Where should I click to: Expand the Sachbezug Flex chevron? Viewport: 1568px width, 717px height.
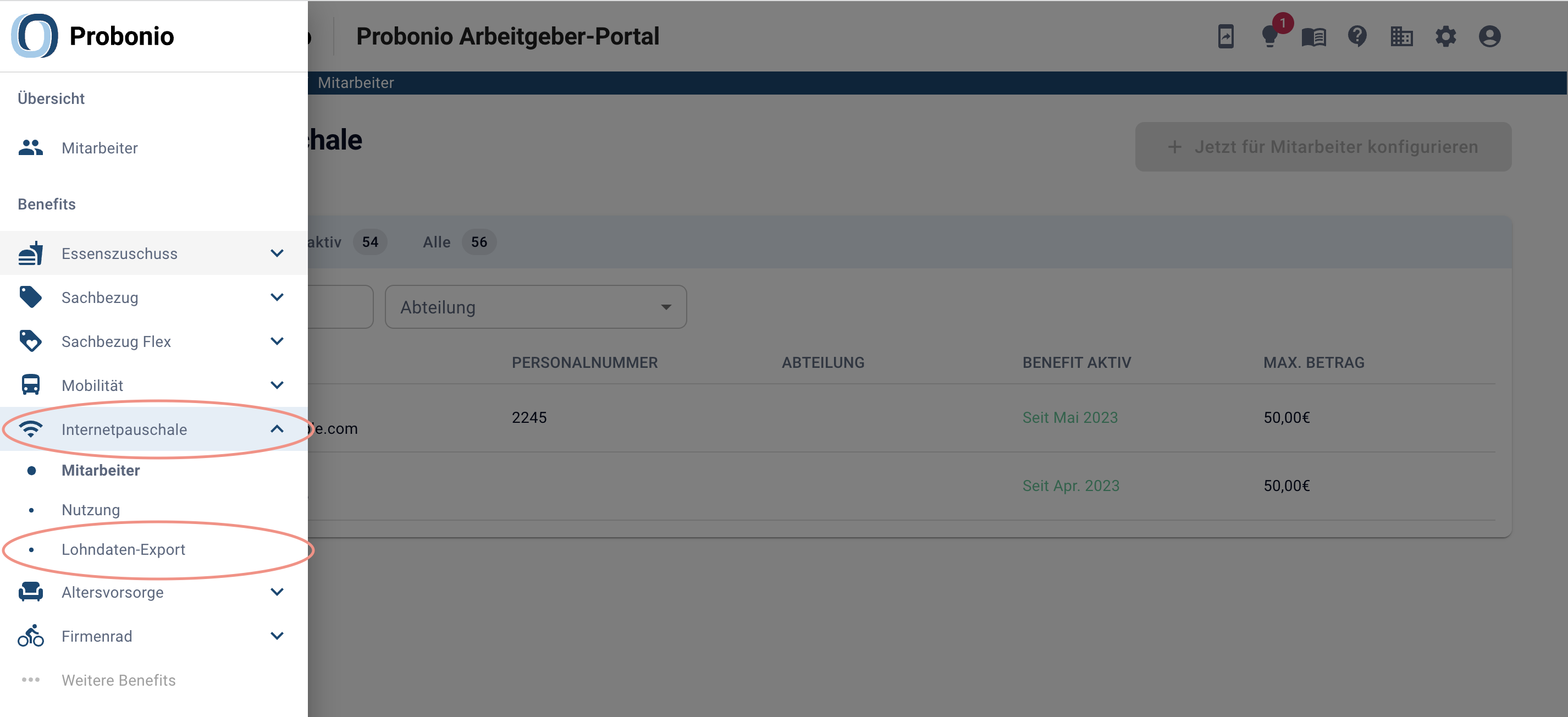(277, 341)
